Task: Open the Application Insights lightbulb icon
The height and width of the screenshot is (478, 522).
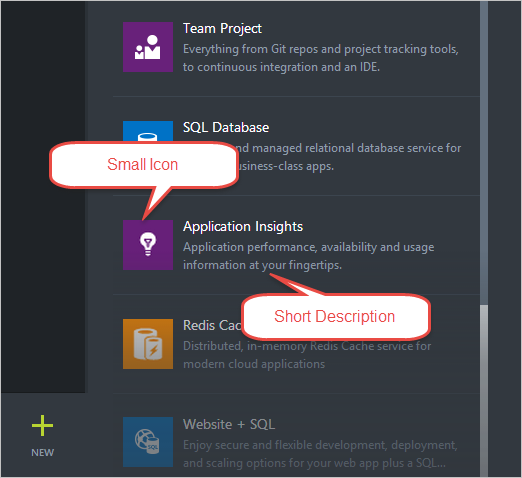Action: coord(148,245)
